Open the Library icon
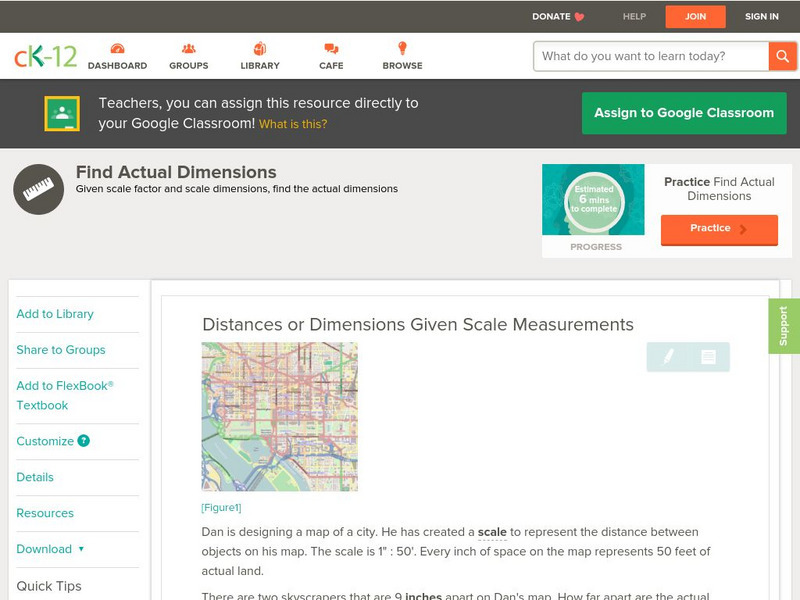 (x=260, y=50)
